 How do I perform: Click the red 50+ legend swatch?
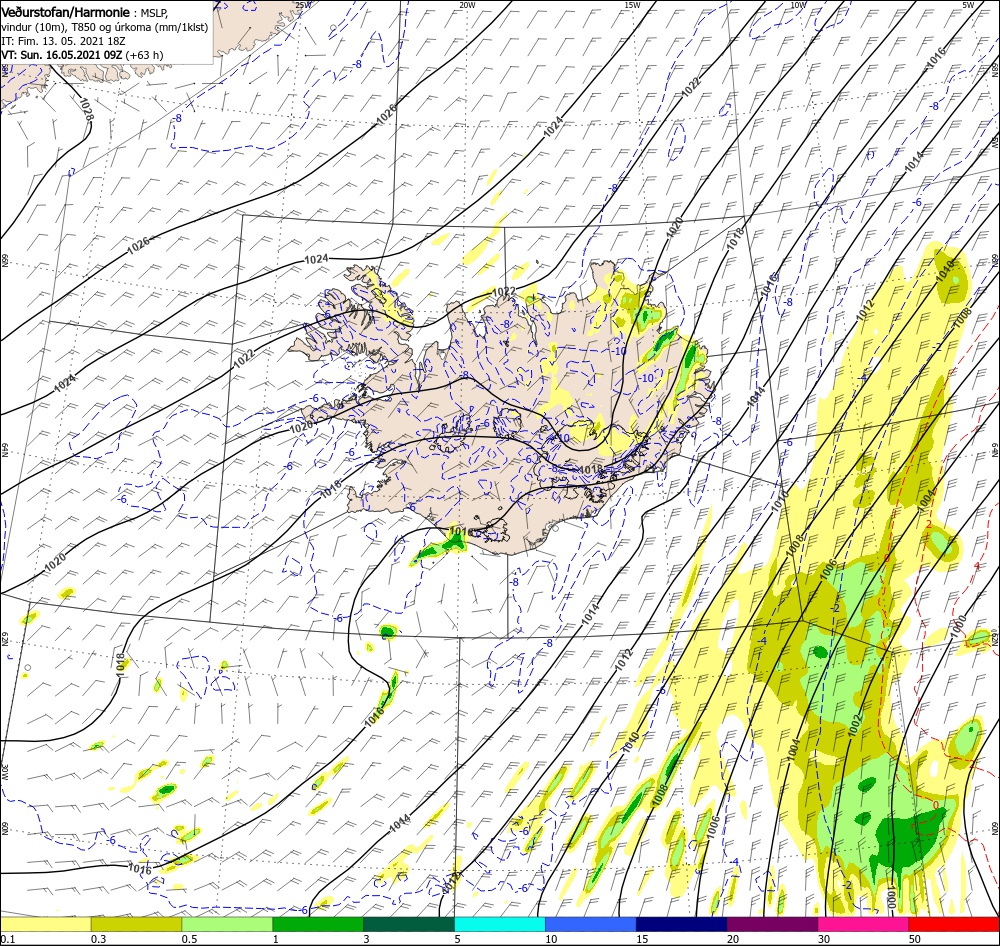coord(954,924)
